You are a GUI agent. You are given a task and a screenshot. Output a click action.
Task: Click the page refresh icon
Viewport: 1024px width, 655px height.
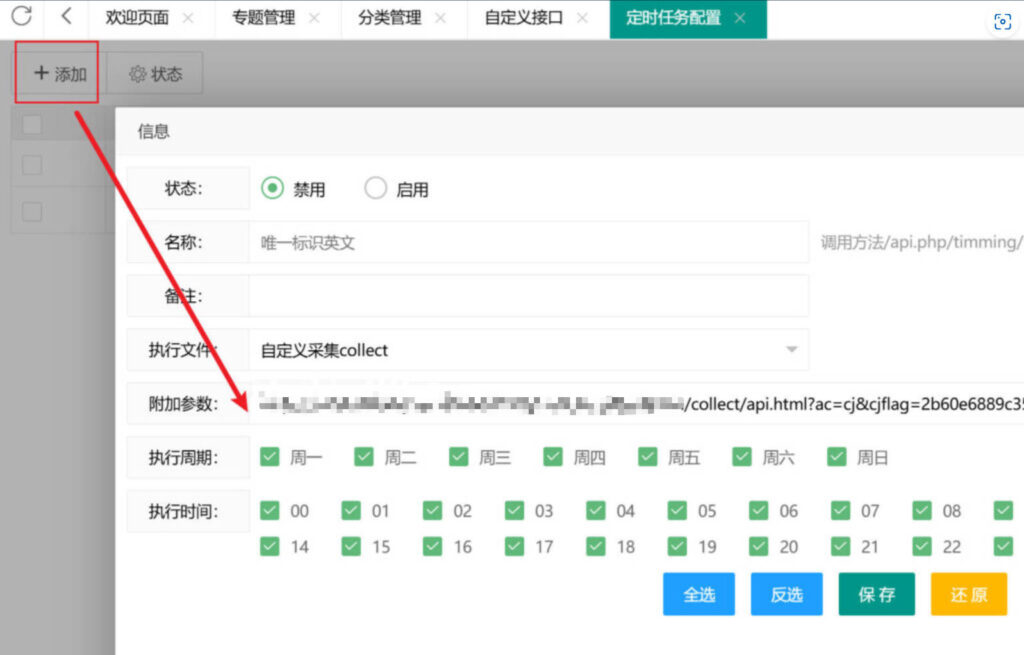click(21, 17)
